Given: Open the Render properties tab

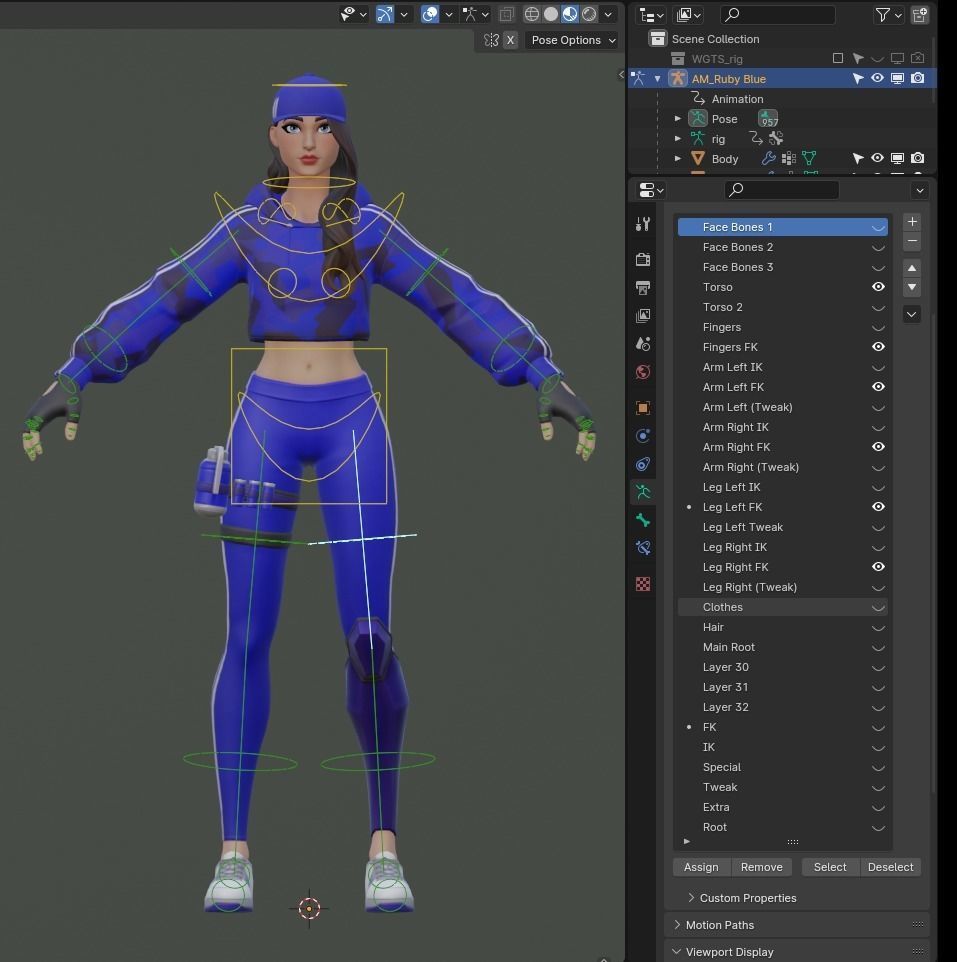Looking at the screenshot, I should 643,259.
